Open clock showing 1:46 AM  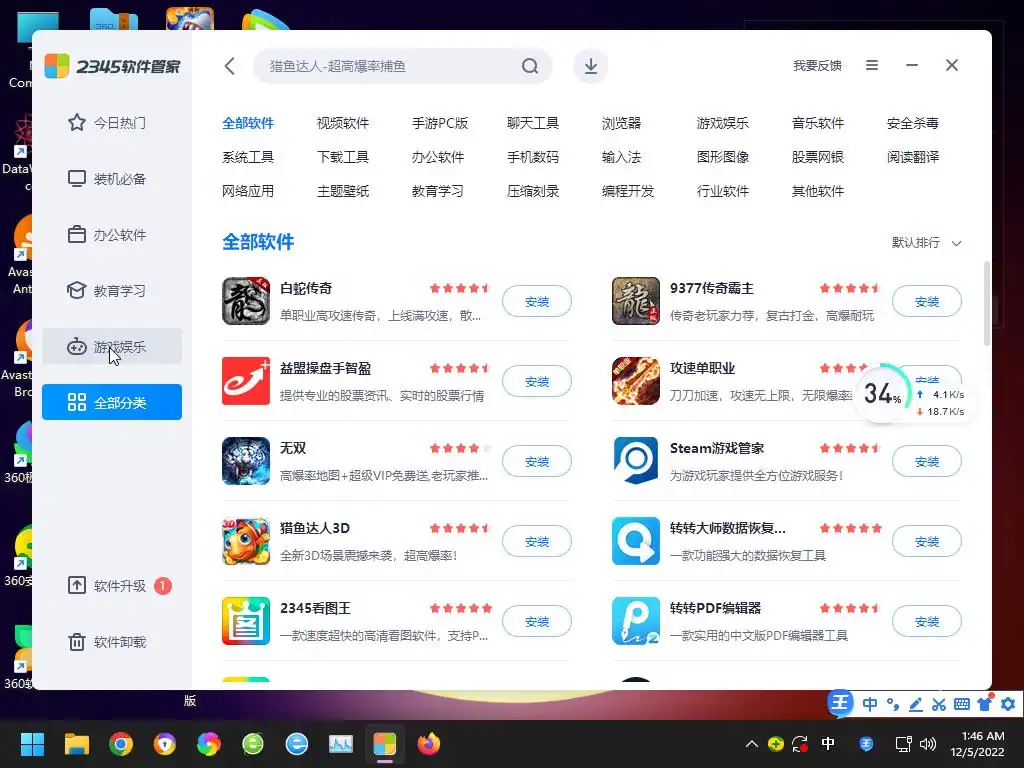tap(977, 744)
